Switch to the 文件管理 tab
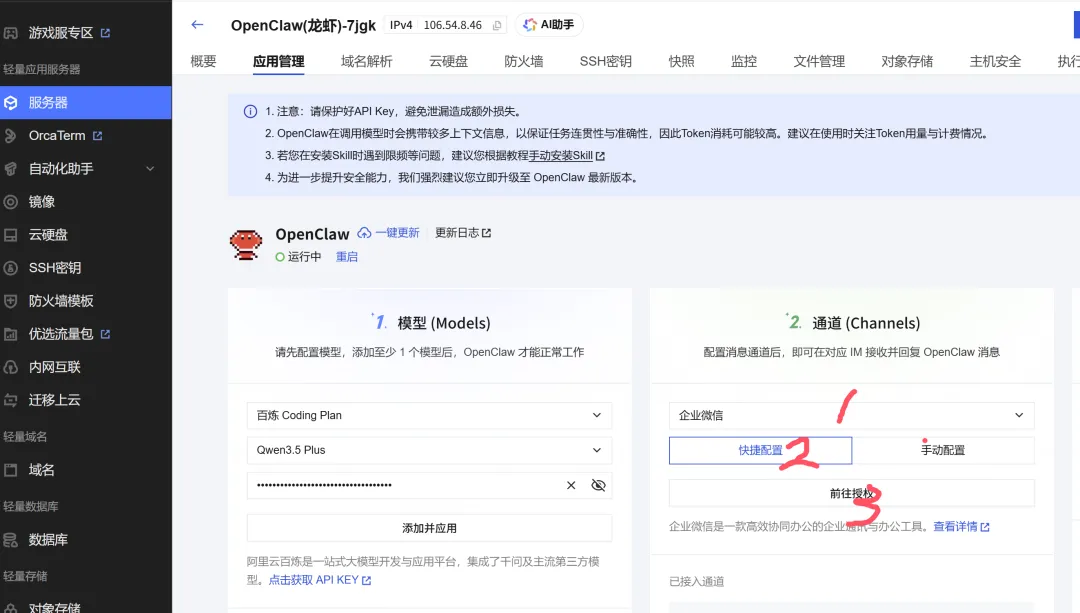Screen dimensions: 1080x613 pos(819,61)
